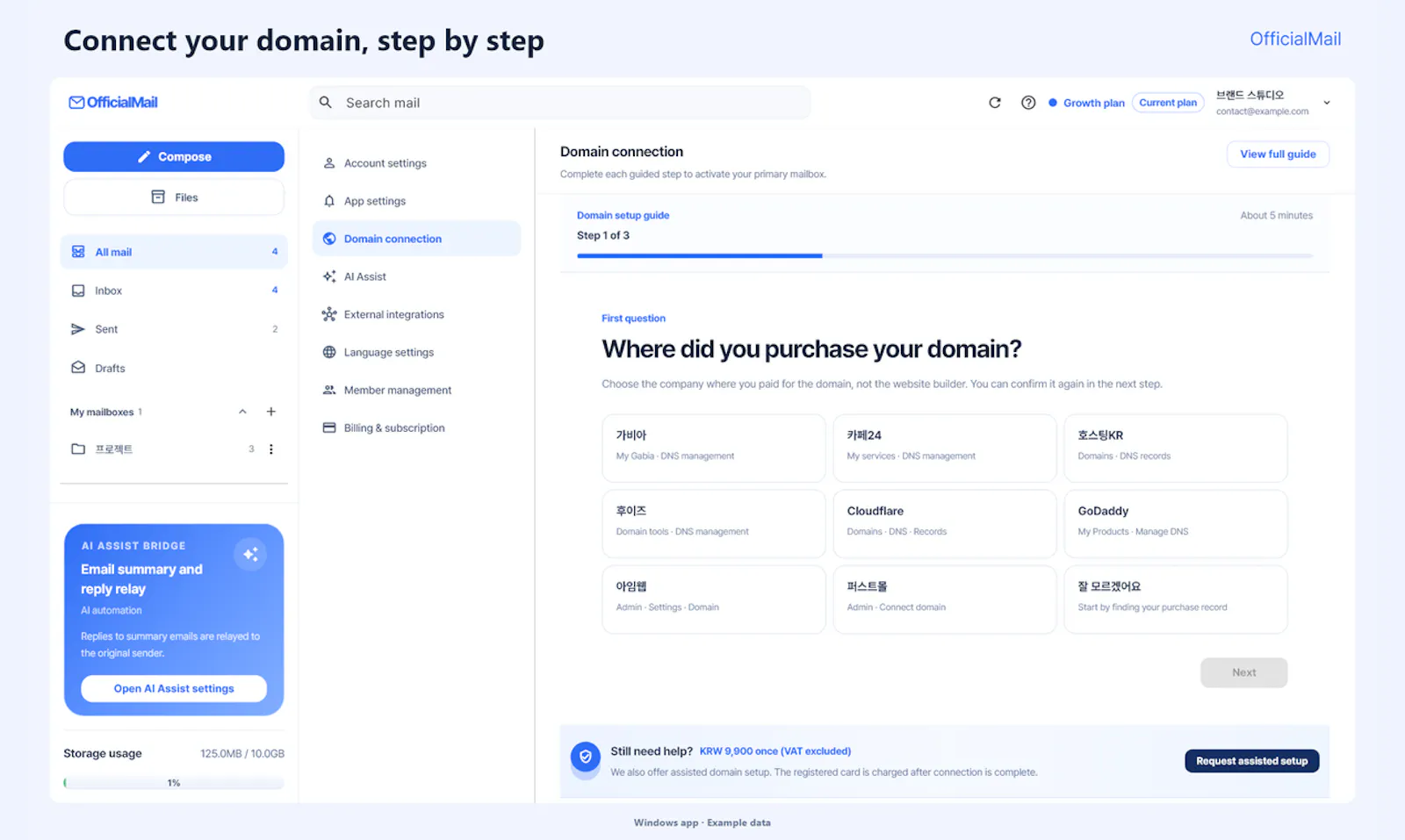Image resolution: width=1405 pixels, height=840 pixels.
Task: Select the GoDaddy registrar card
Action: tap(1176, 524)
